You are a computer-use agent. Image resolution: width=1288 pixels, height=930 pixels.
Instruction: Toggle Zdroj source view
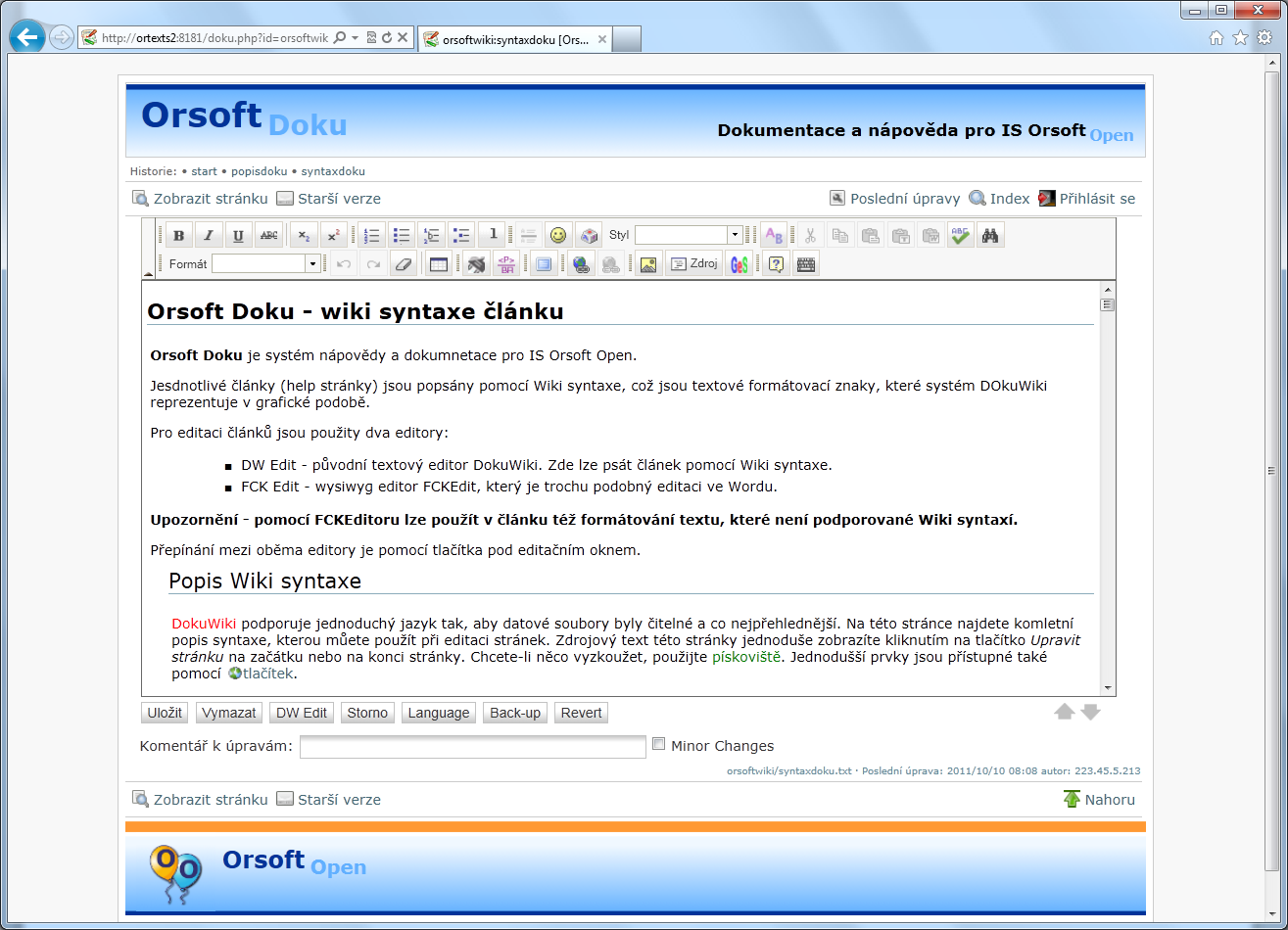pyautogui.click(x=693, y=264)
